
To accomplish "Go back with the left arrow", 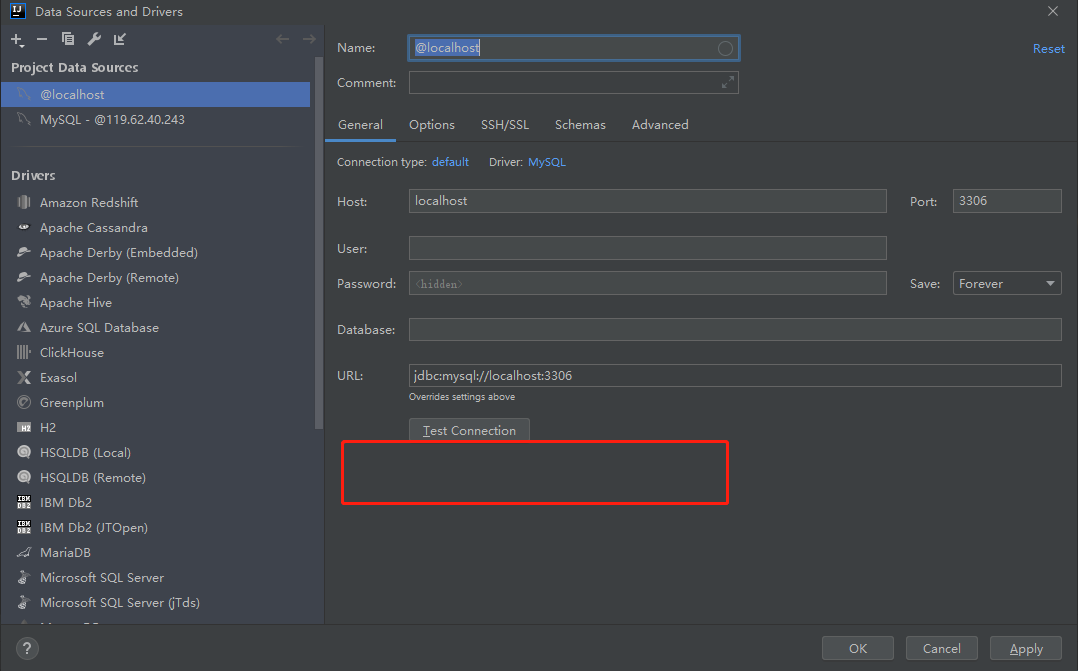I will click(x=283, y=39).
